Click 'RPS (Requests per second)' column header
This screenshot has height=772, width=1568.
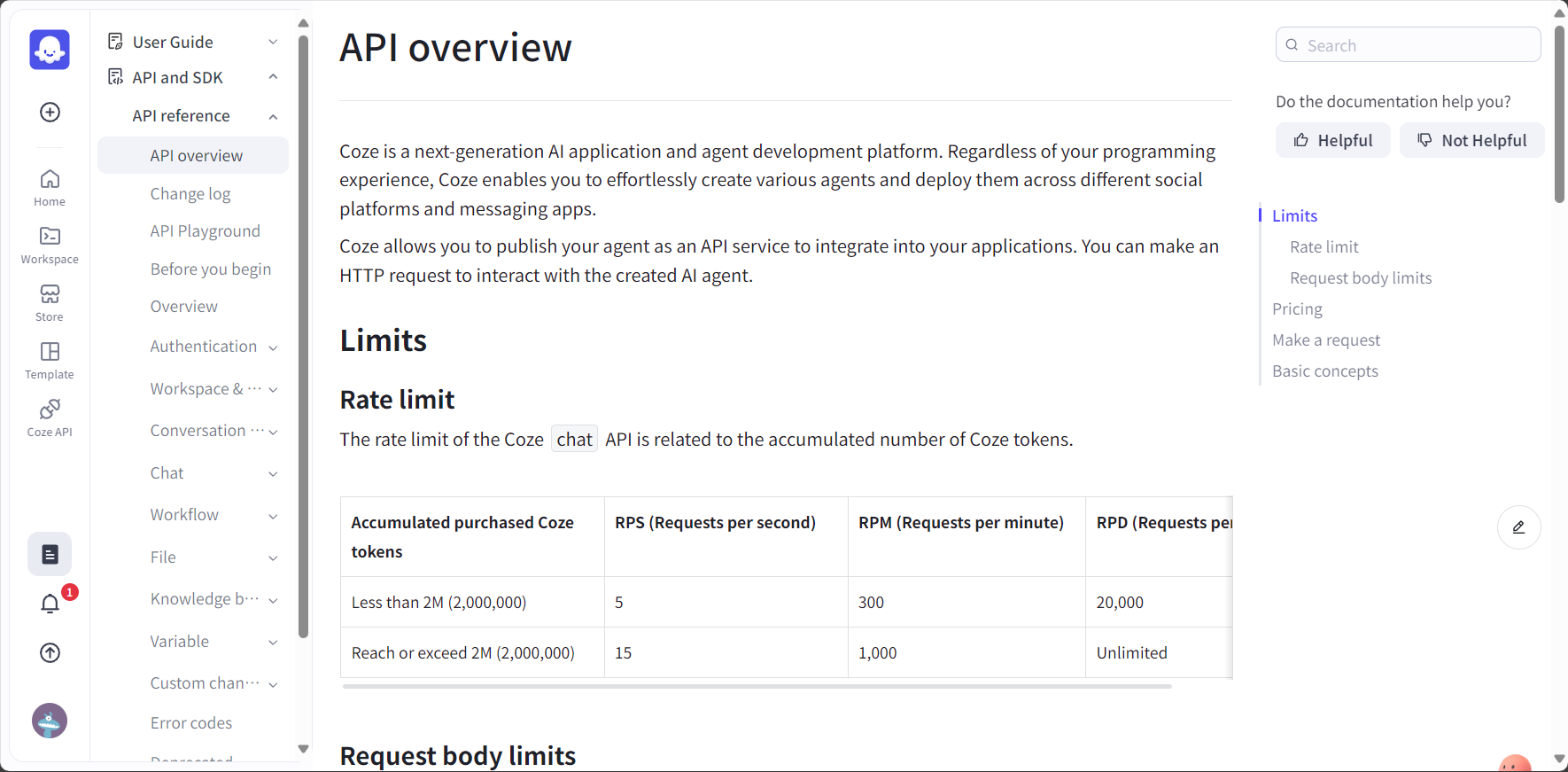(x=726, y=536)
